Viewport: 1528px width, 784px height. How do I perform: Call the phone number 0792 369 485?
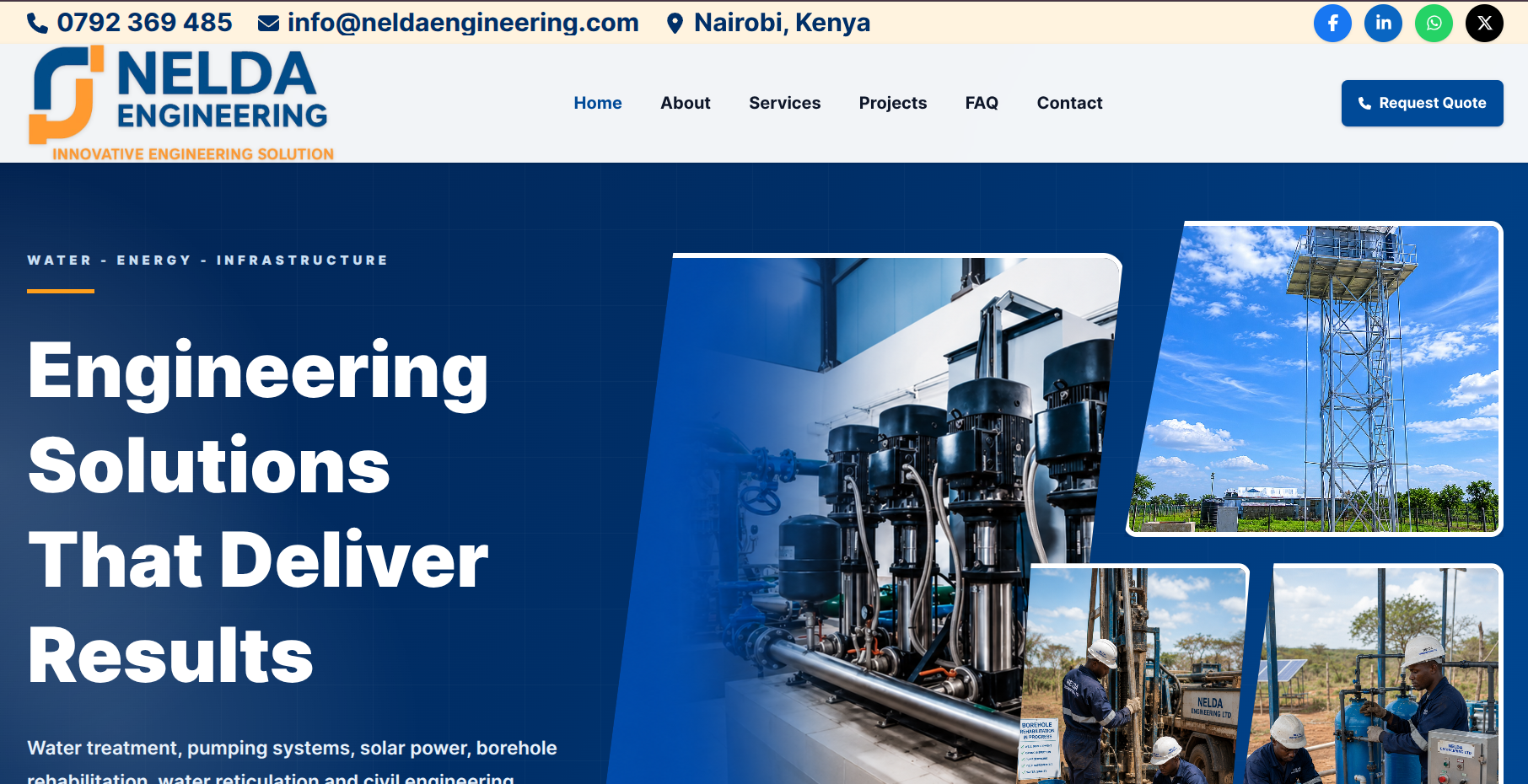point(144,23)
